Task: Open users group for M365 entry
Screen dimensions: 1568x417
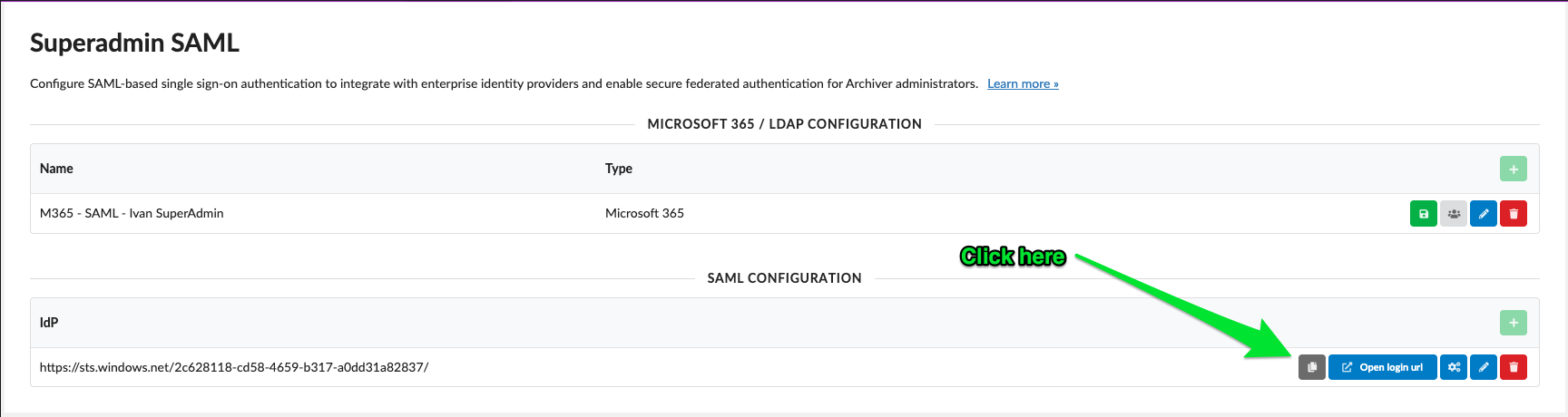Action: [1454, 214]
